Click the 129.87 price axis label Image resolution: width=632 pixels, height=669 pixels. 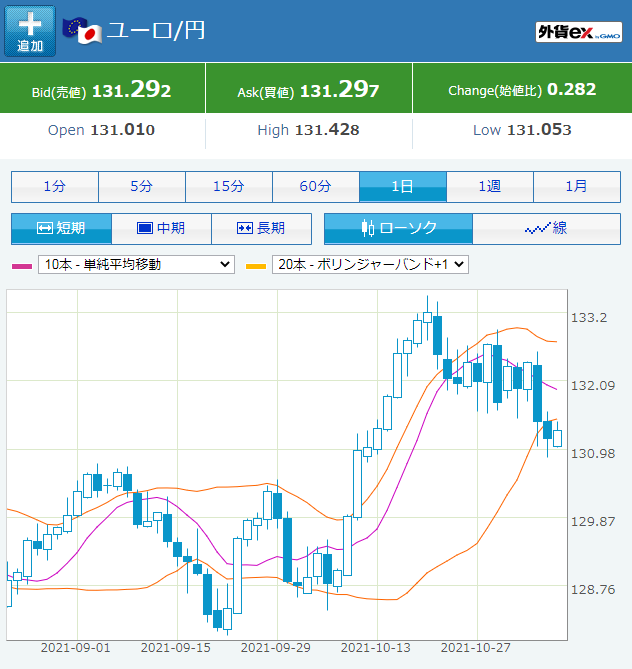pos(593,521)
